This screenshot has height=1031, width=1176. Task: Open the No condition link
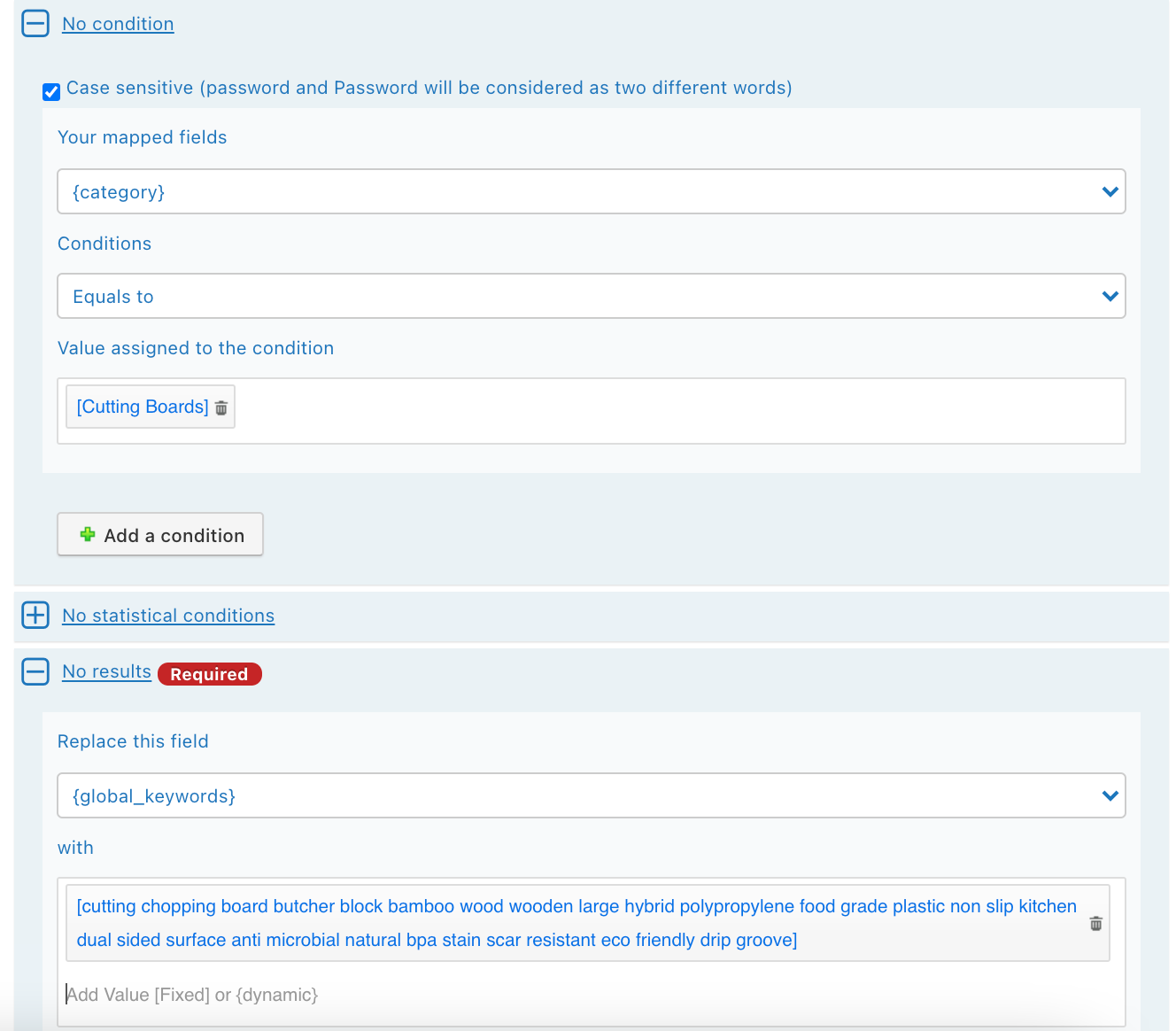pyautogui.click(x=118, y=24)
